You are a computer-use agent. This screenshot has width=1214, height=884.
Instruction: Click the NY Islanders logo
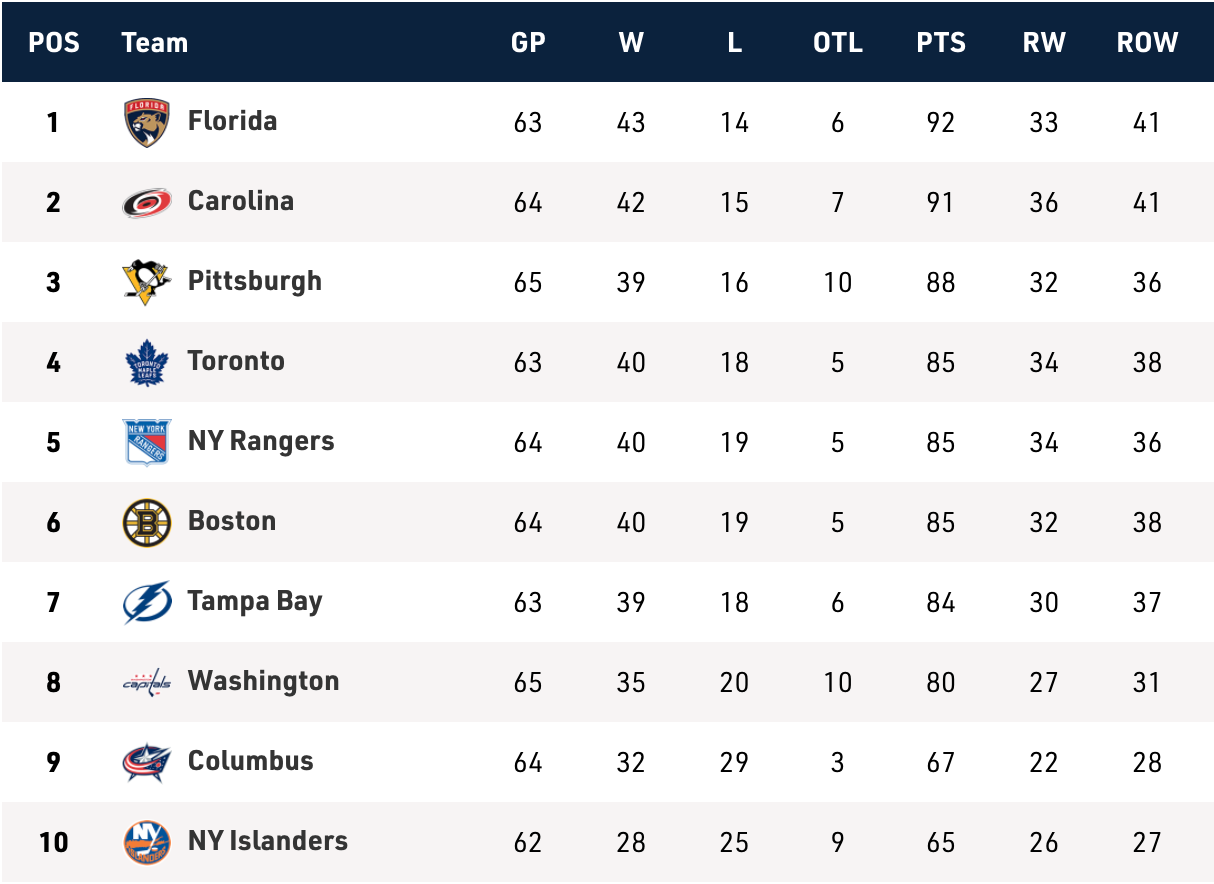click(x=147, y=842)
